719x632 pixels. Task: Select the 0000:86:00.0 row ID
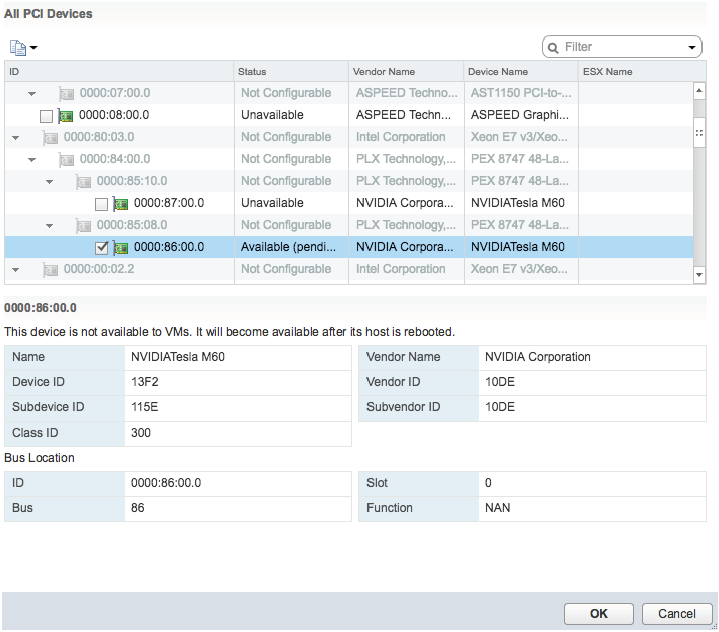(169, 247)
